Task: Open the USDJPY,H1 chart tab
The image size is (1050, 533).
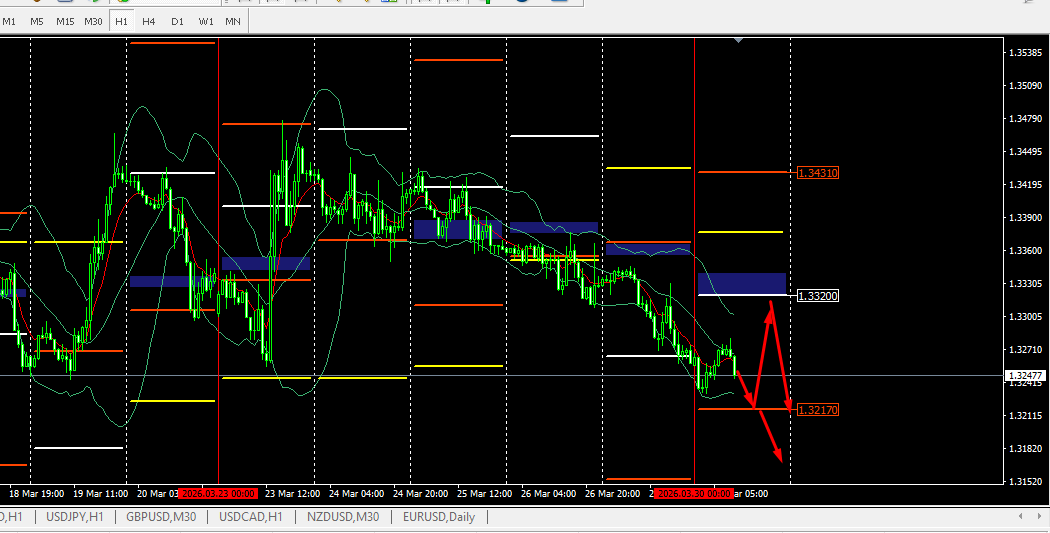Action: tap(75, 517)
